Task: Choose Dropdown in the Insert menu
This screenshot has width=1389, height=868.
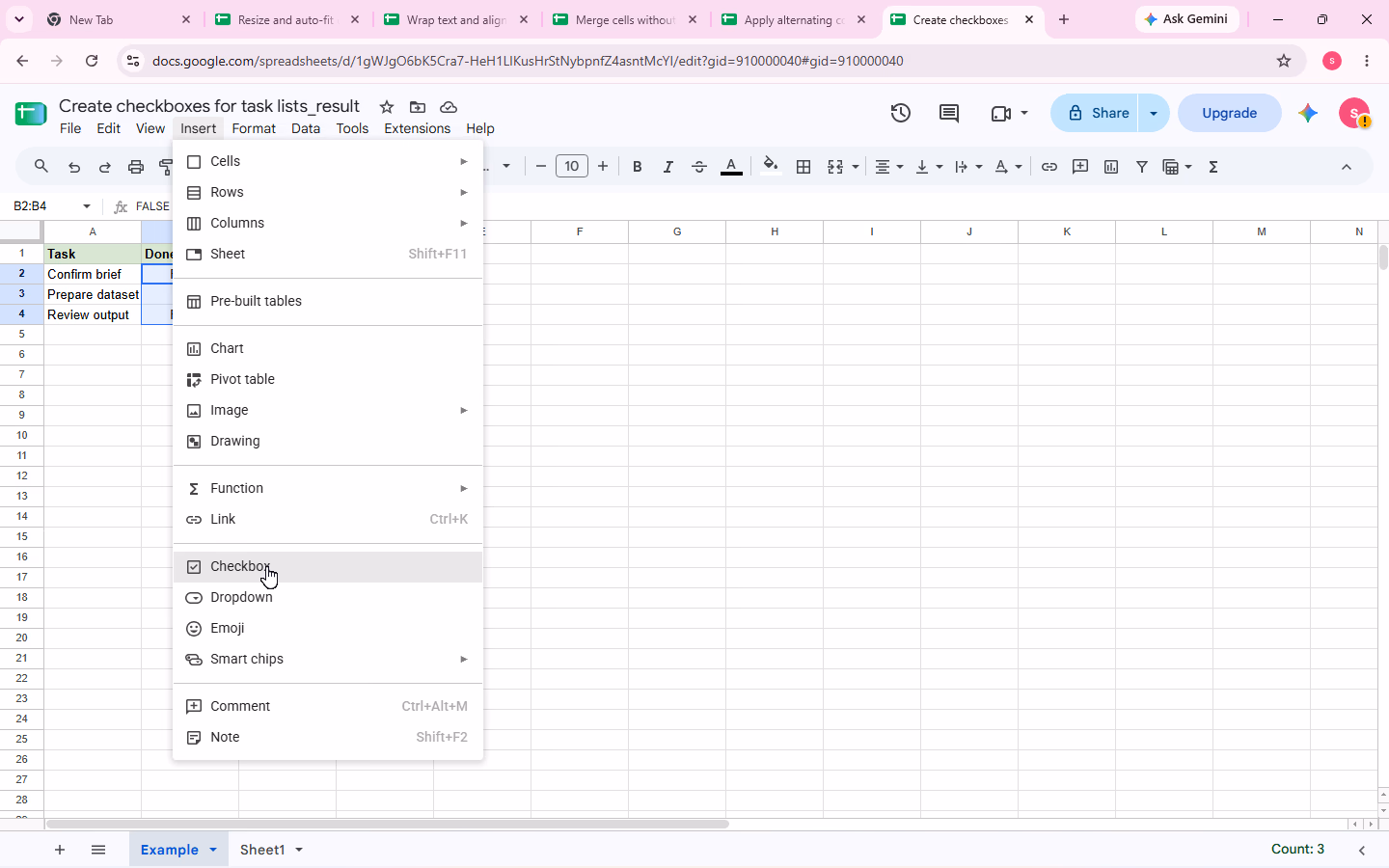Action: click(x=328, y=597)
